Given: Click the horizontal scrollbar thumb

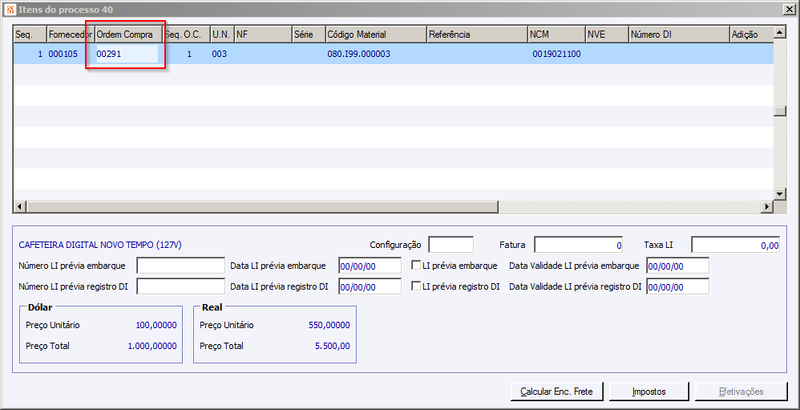Looking at the screenshot, I should [x=262, y=207].
